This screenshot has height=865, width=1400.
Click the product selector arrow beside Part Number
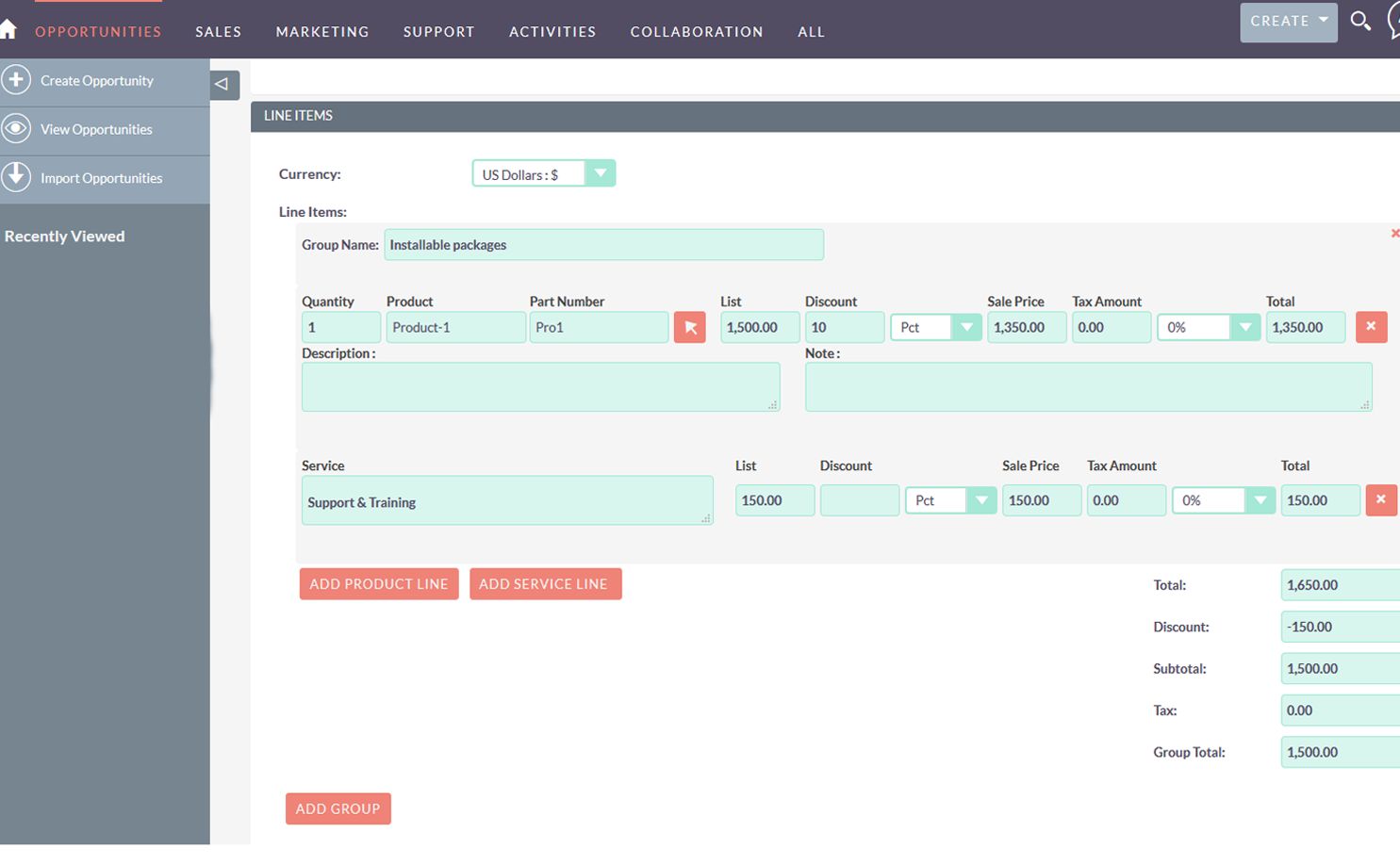pos(689,327)
